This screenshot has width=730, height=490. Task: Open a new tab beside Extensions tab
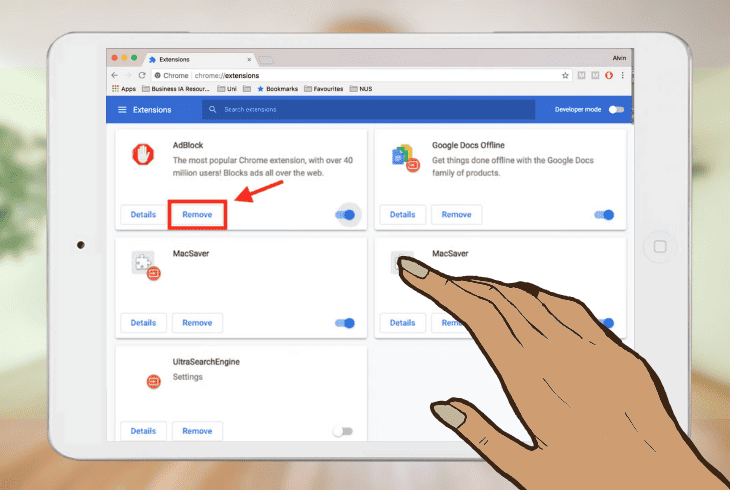(266, 60)
